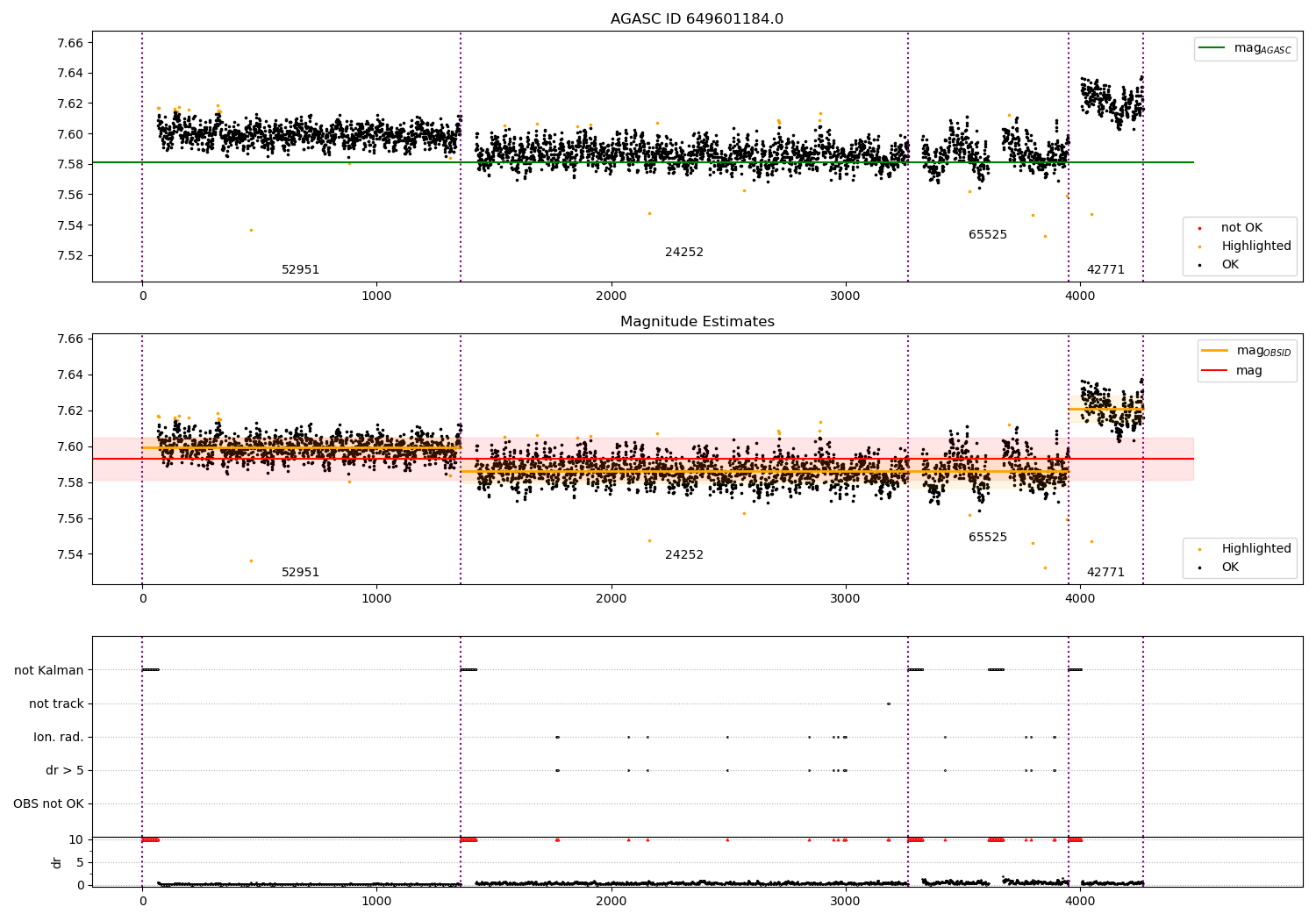The image size is (1316, 921).
Task: Select the green mag AGASC legend entry
Action: pos(1245,48)
